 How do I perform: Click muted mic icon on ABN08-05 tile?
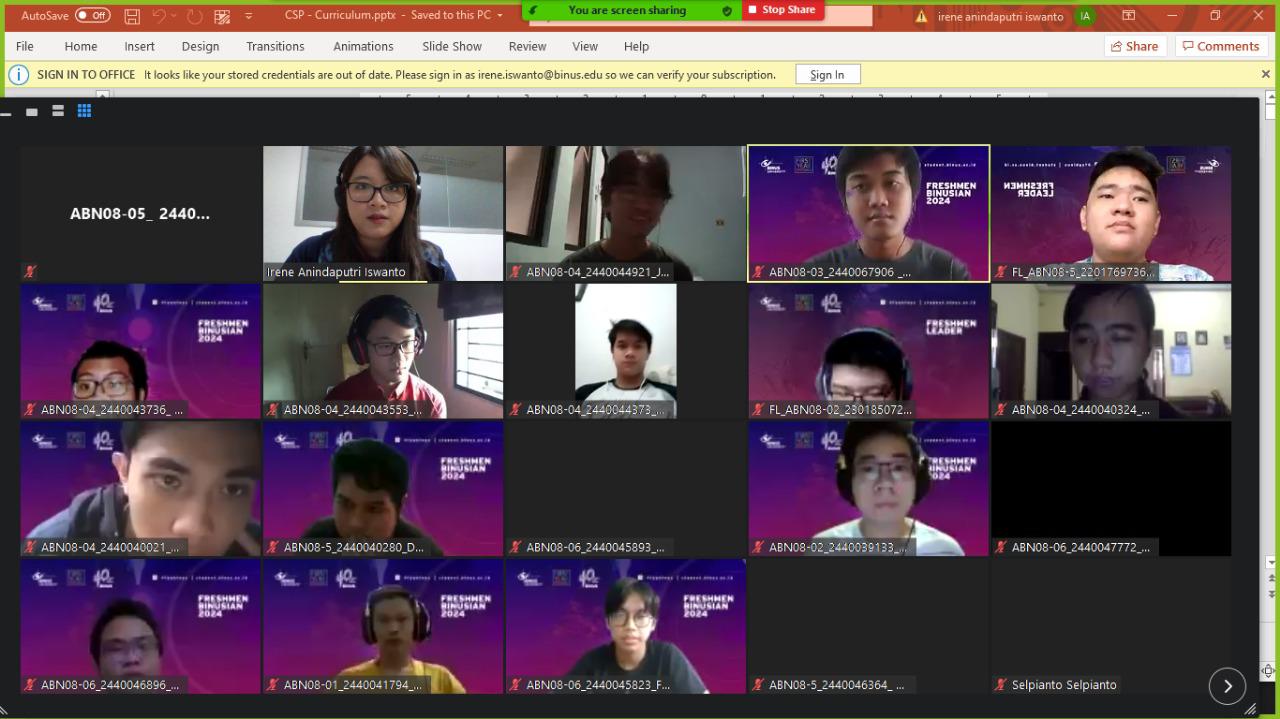[x=30, y=272]
